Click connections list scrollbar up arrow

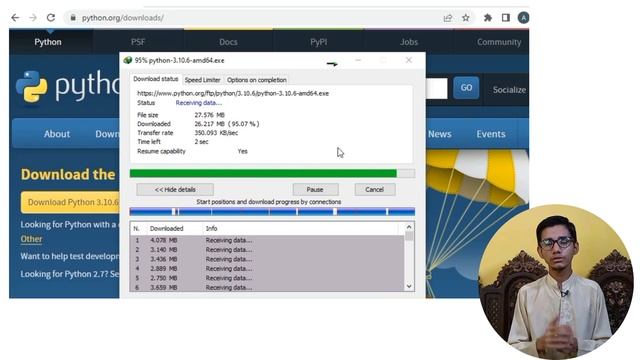pos(409,227)
